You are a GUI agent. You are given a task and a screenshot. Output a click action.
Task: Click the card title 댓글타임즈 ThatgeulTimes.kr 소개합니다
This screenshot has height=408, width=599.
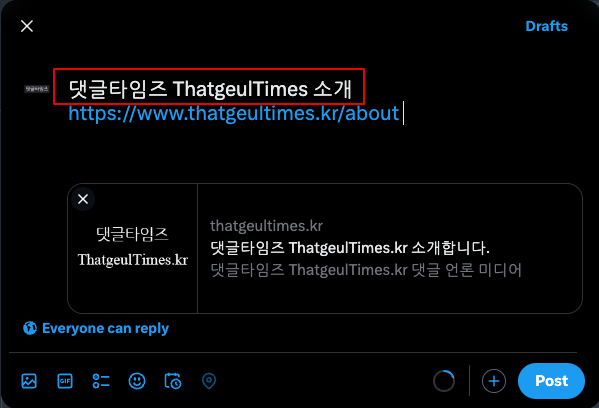pos(350,248)
